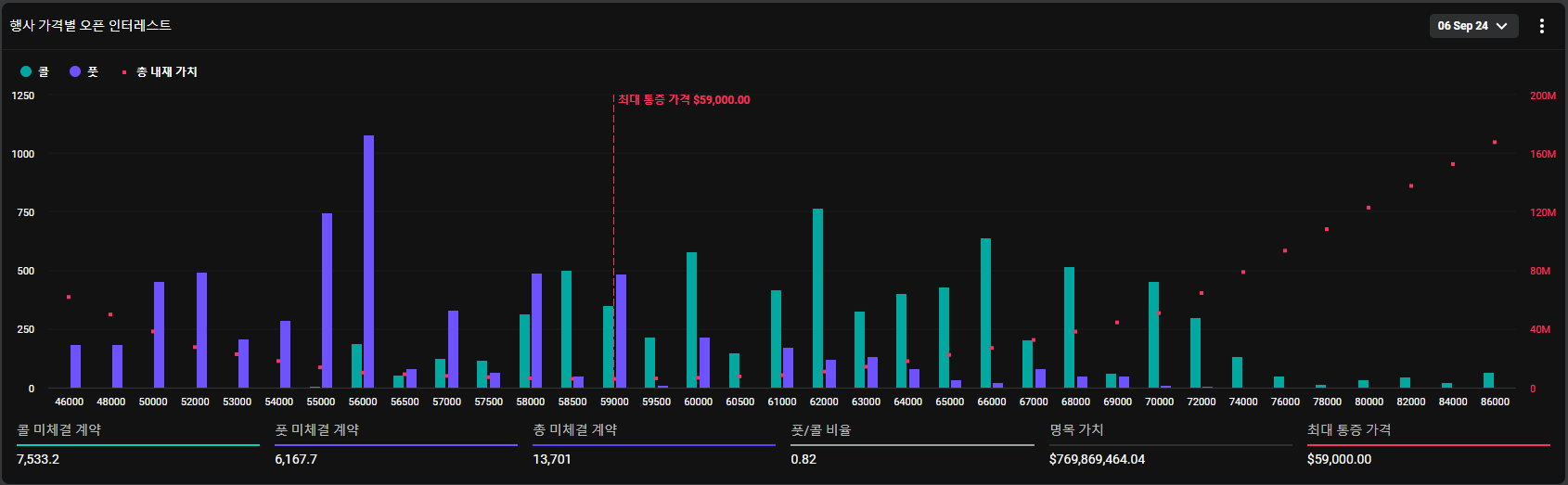Click the 풋 미체결 계약 summary stat
The height and width of the screenshot is (485, 1568).
(316, 430)
